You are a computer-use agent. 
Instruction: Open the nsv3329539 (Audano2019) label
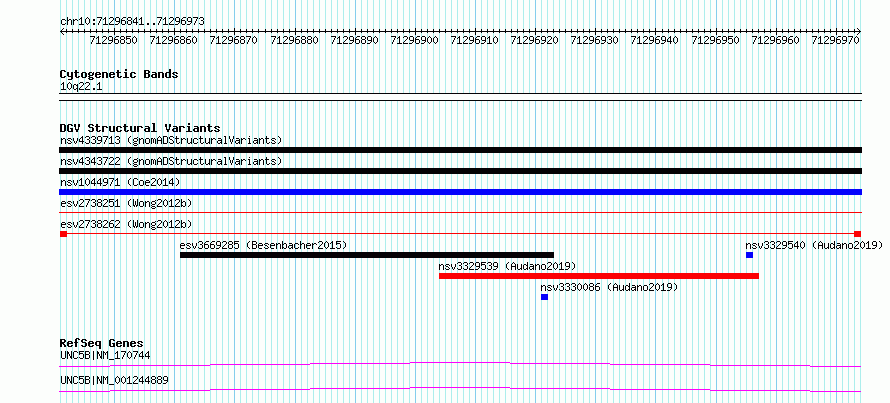507,266
